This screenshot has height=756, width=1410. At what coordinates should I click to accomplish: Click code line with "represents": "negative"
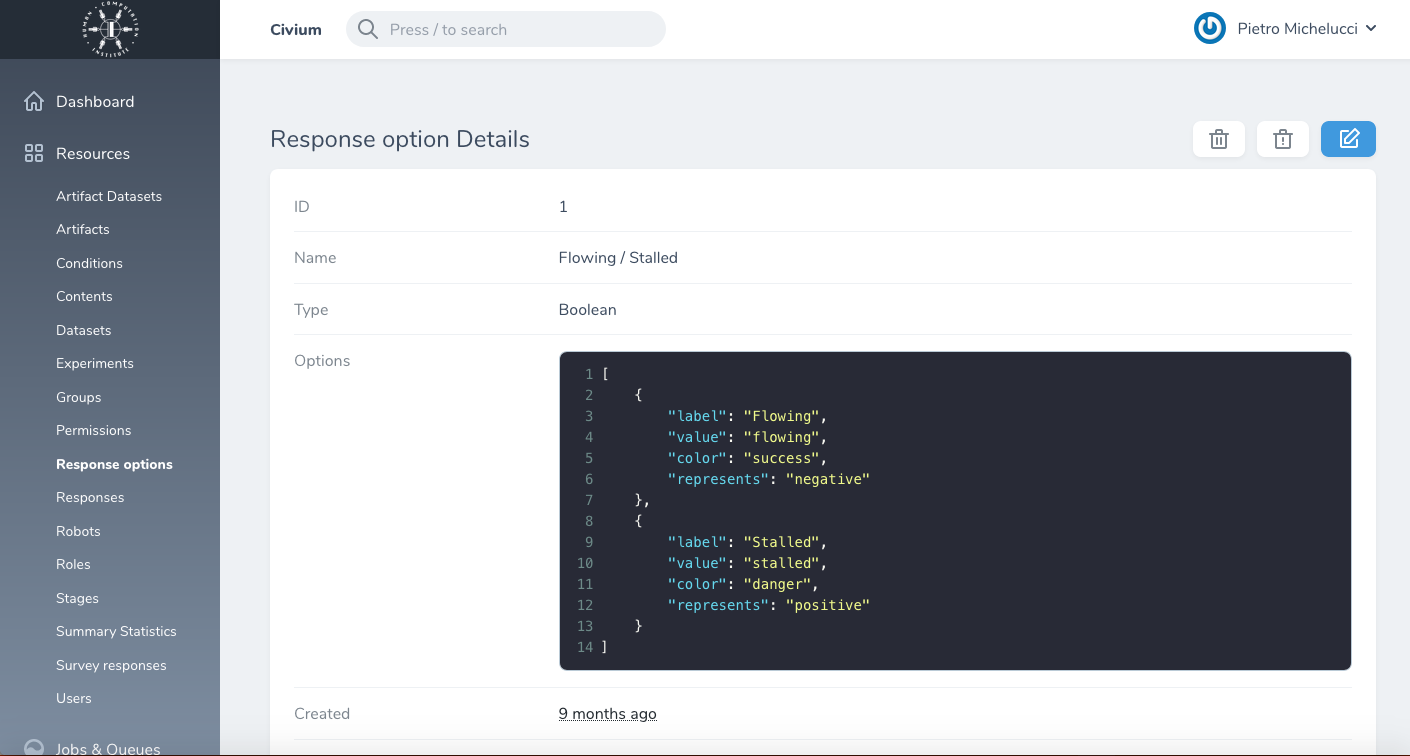tap(769, 479)
